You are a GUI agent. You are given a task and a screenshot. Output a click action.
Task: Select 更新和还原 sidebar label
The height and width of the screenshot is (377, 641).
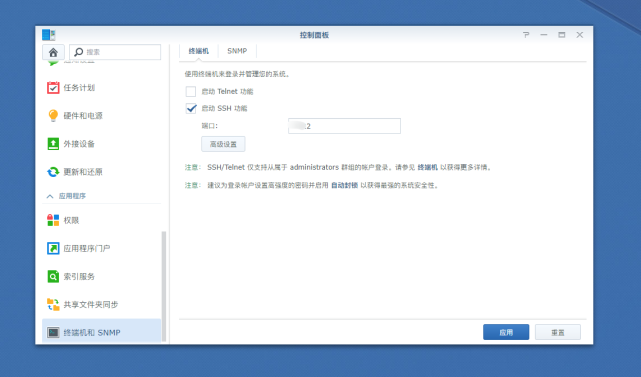[x=83, y=172]
